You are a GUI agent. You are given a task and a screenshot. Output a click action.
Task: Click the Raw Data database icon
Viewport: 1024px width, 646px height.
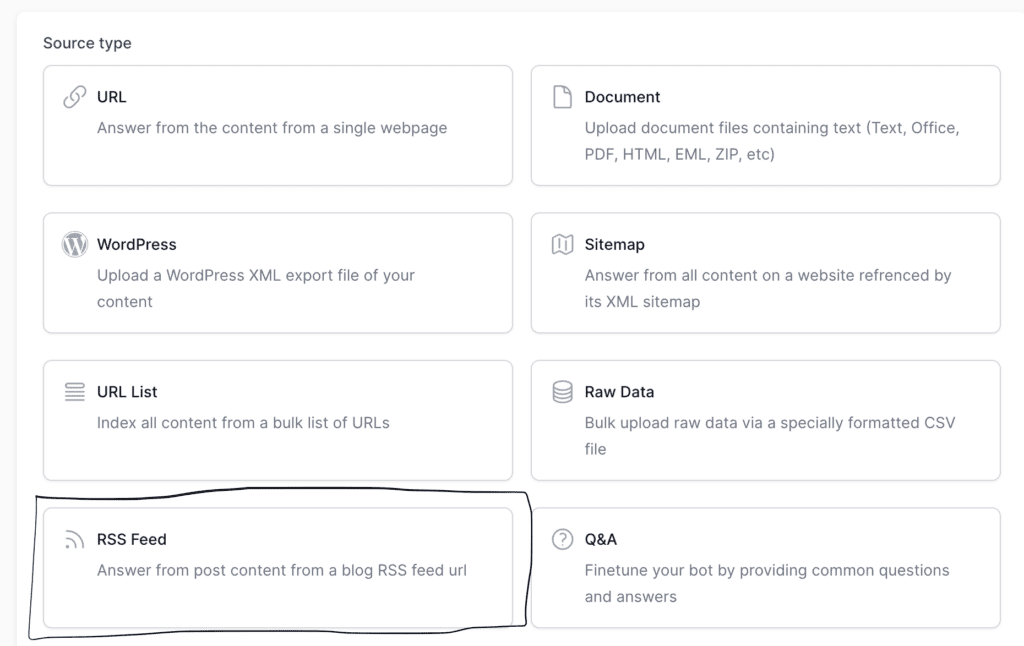[x=562, y=392]
